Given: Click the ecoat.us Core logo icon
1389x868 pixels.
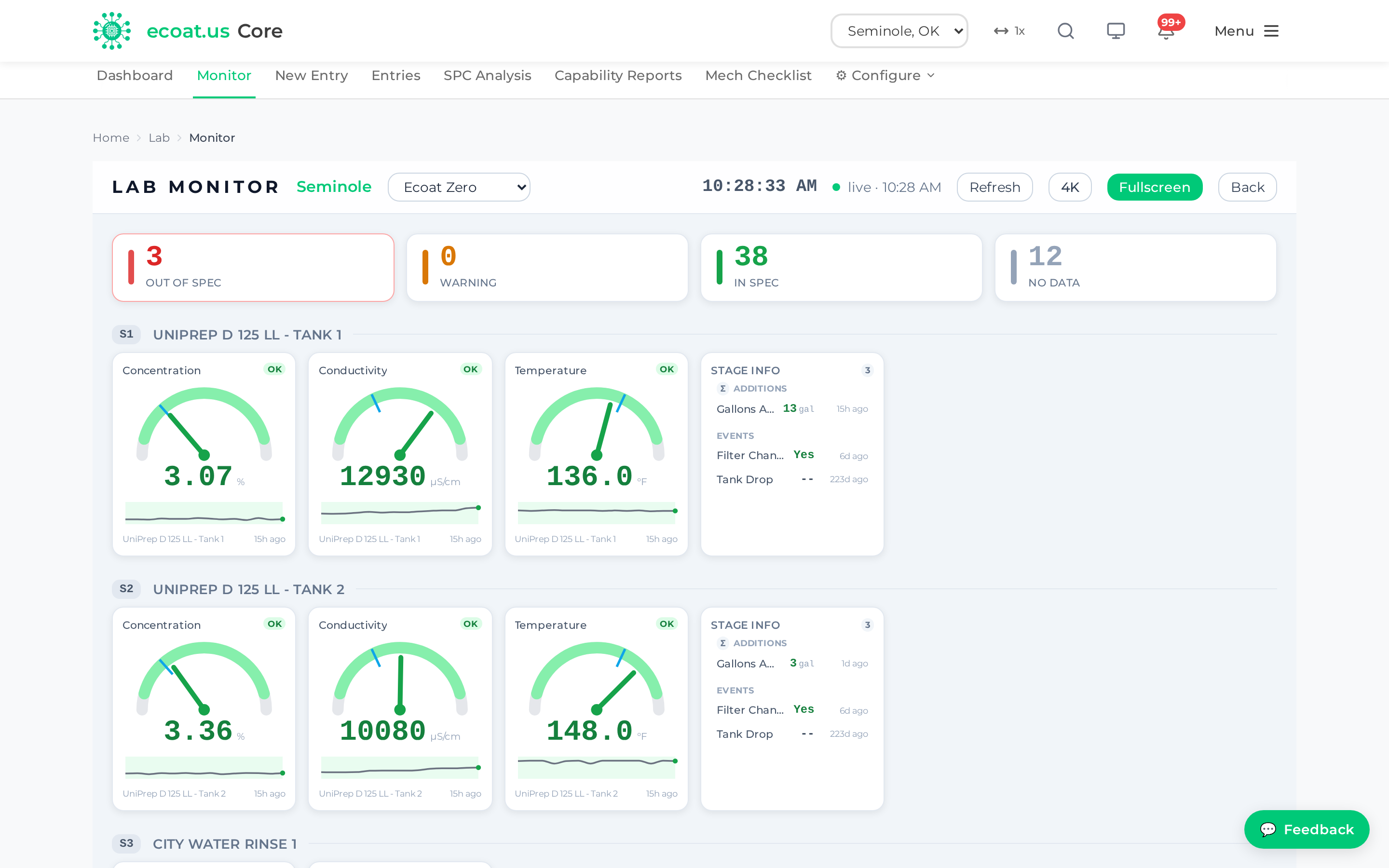Looking at the screenshot, I should (112, 31).
